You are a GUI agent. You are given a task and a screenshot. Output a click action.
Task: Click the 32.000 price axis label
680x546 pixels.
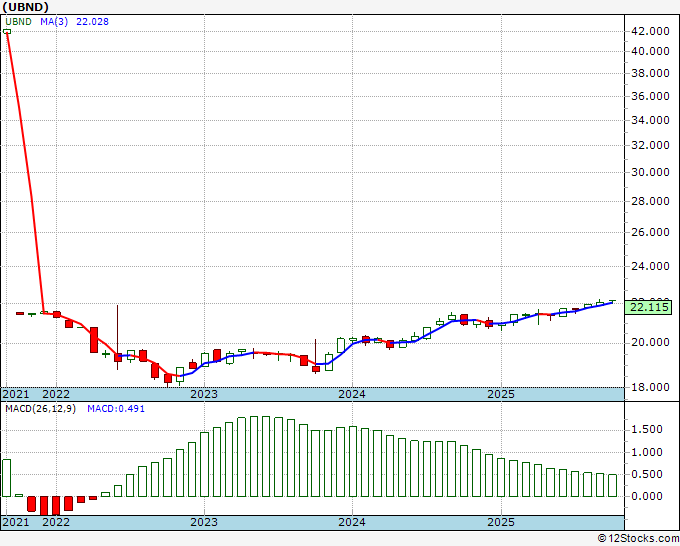point(650,145)
